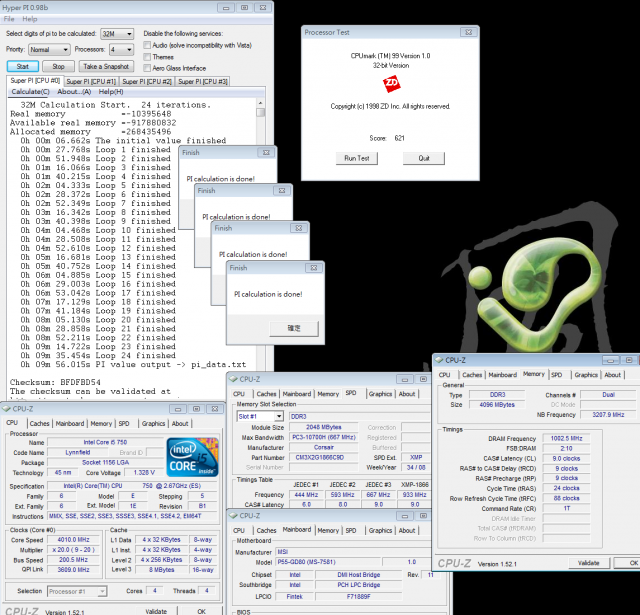
Task: Click the Intel Core i5 inside badge
Action: pyautogui.click(x=192, y=457)
